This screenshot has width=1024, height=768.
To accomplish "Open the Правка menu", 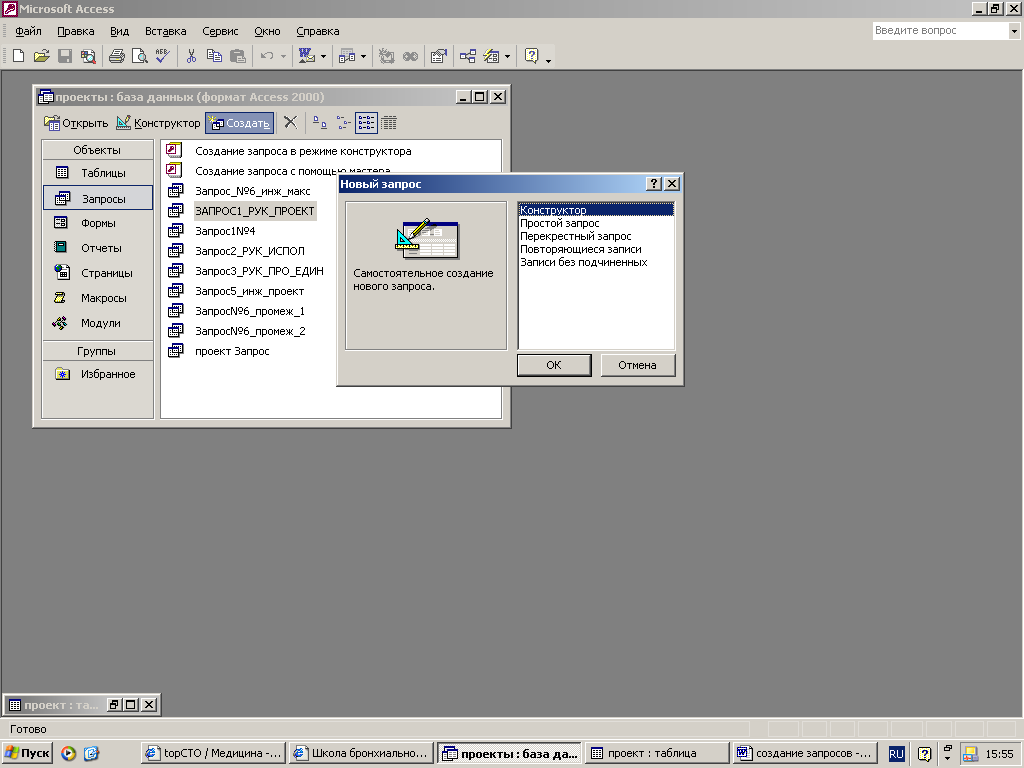I will (76, 31).
